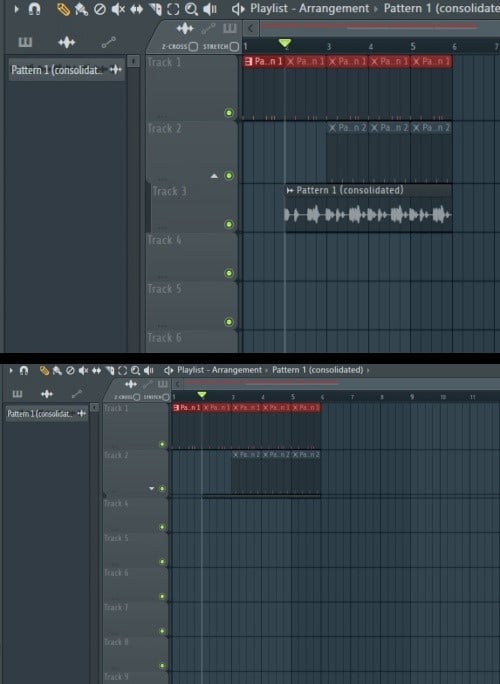This screenshot has width=500, height=684.
Task: Select the Zoom tool in upper toolbar
Action: 191,9
